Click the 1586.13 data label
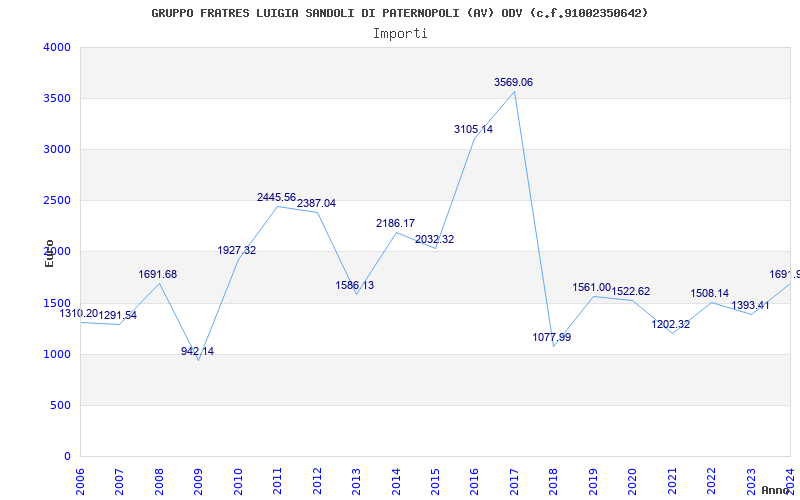The image size is (800, 500). (x=355, y=286)
